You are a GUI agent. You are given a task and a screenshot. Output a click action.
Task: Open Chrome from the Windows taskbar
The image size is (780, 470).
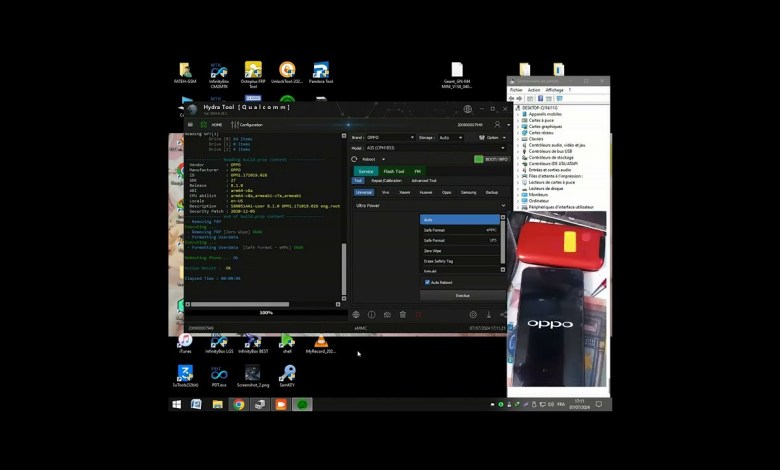[238, 404]
